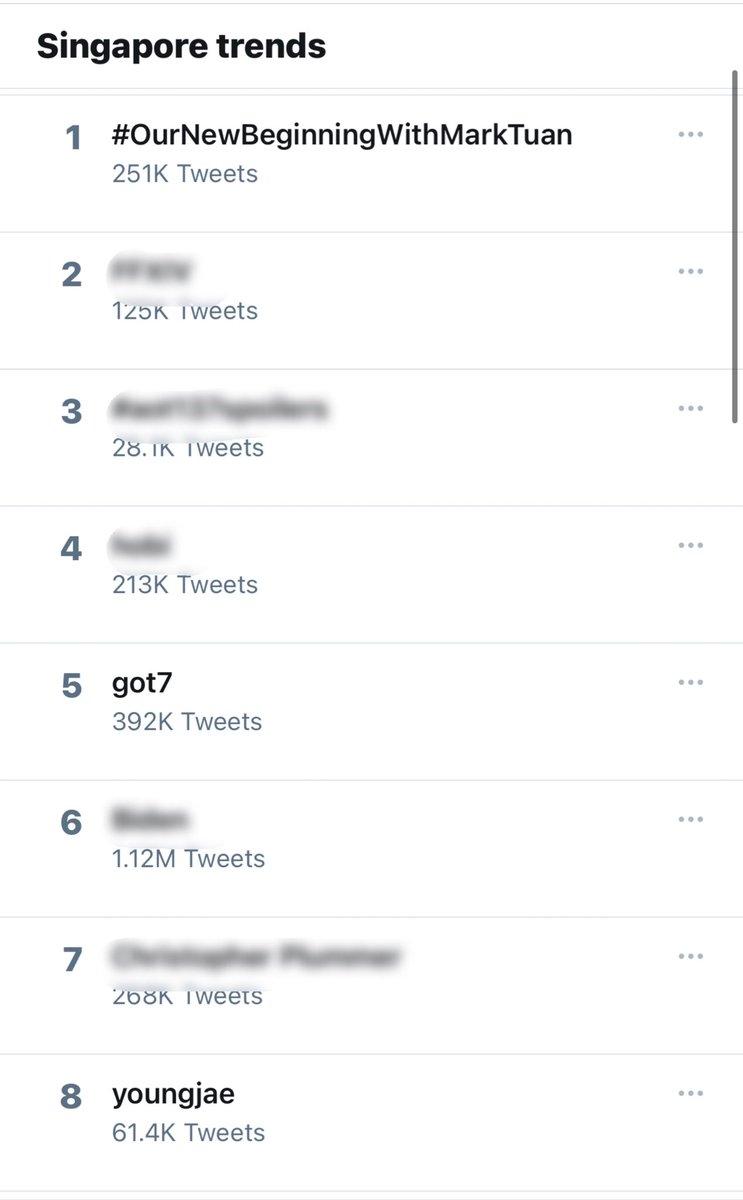Screen dimensions: 743x1200
Task: Open three-dot menu for seventh-ranked trend
Action: (x=690, y=957)
